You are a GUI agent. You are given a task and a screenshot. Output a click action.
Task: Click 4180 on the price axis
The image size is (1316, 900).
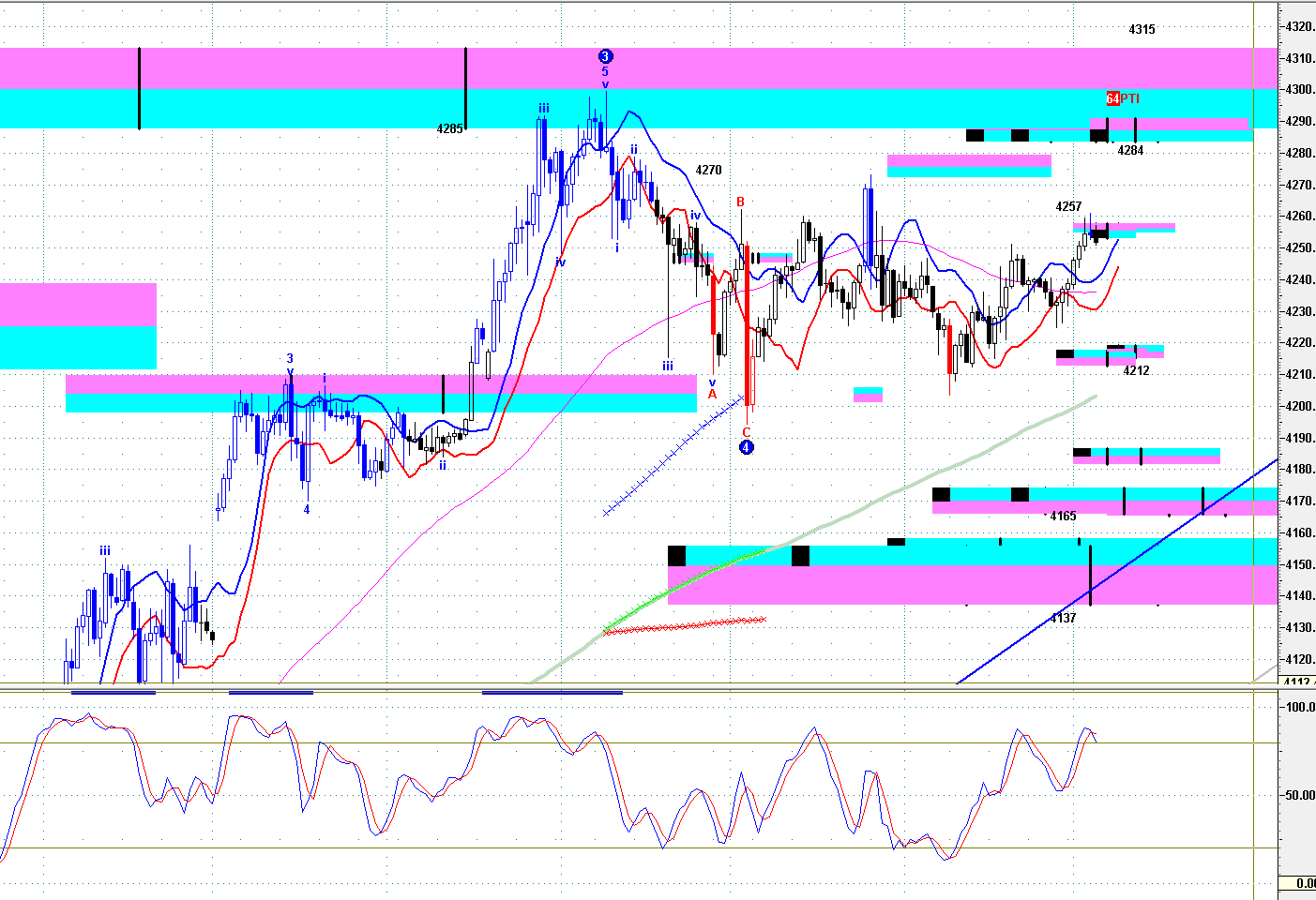point(1299,469)
